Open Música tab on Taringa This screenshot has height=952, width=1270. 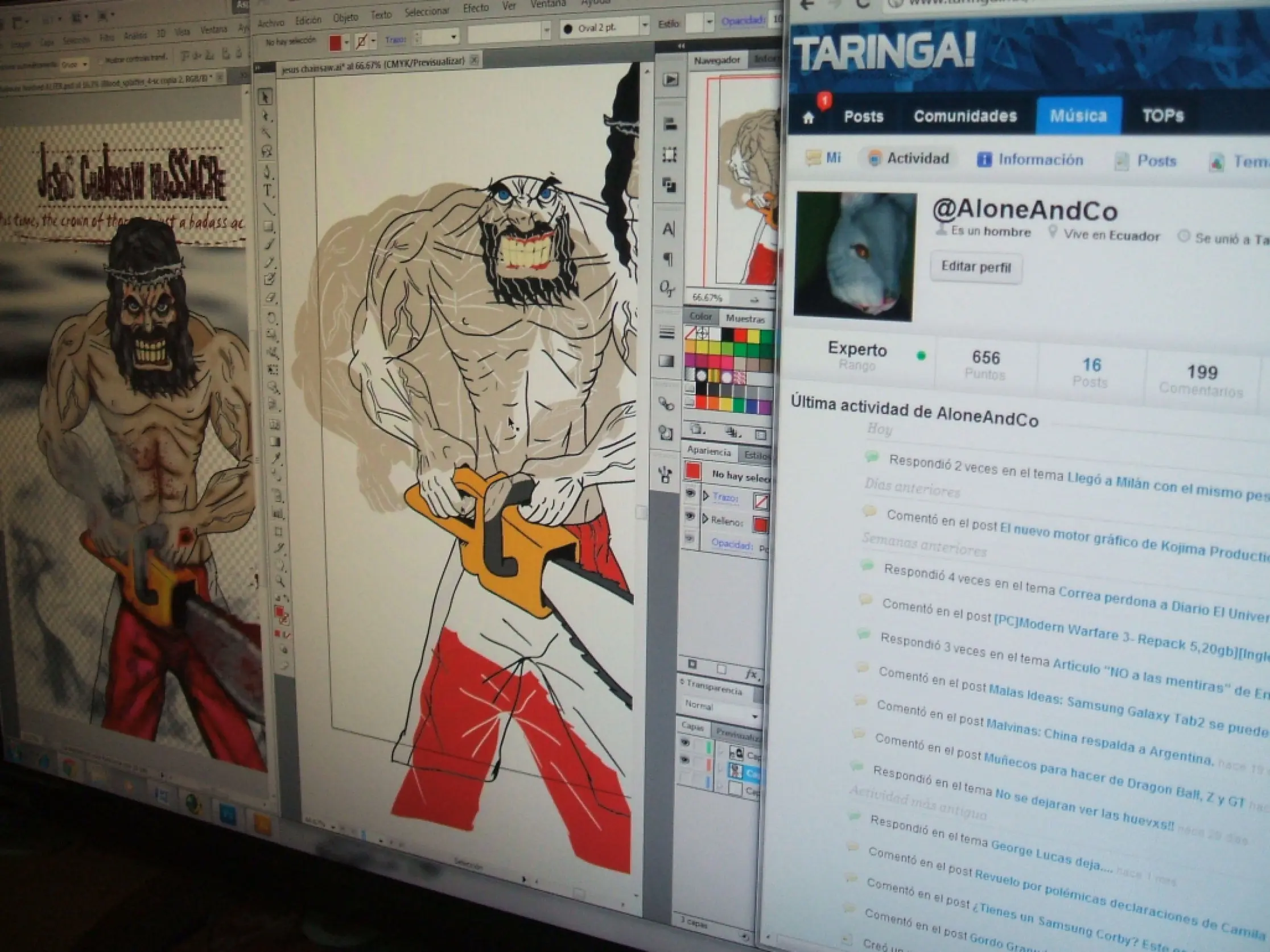[x=1078, y=115]
